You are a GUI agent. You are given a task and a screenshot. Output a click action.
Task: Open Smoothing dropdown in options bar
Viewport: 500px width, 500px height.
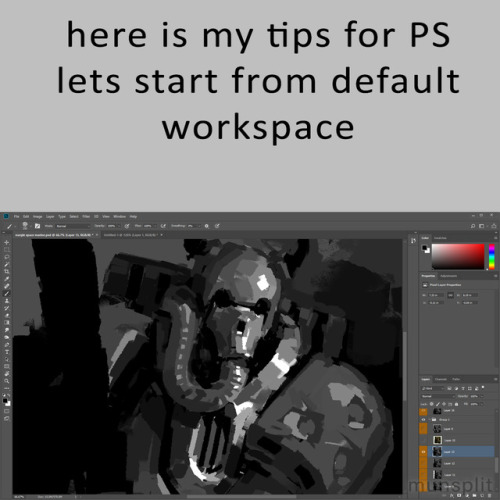(199, 226)
